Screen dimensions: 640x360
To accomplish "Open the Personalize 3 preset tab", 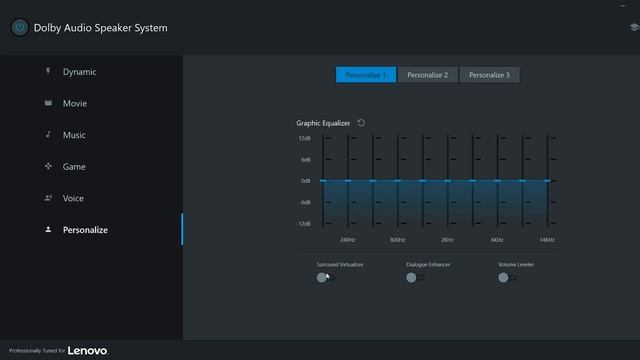I will pyautogui.click(x=489, y=75).
